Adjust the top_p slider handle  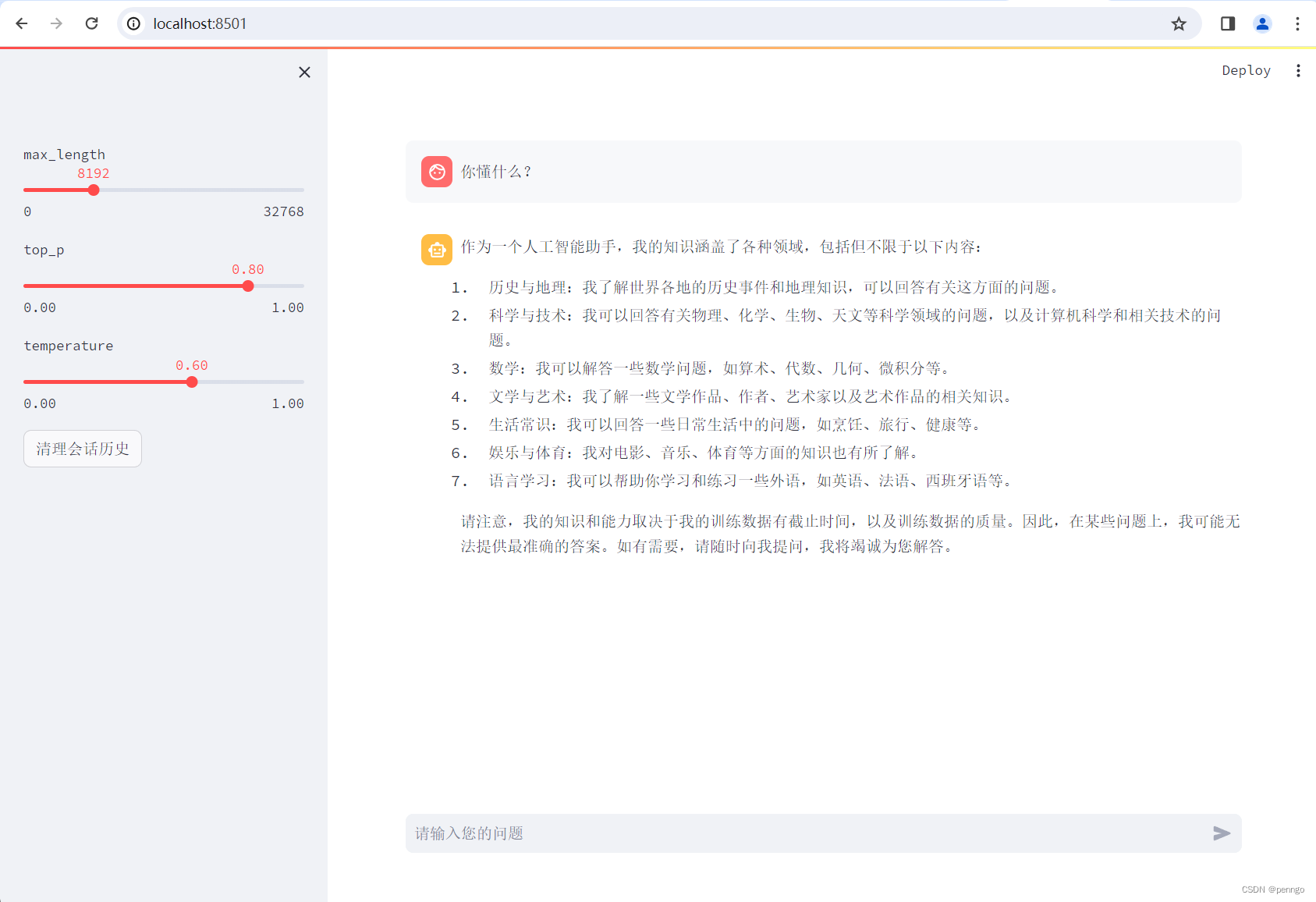pos(248,286)
